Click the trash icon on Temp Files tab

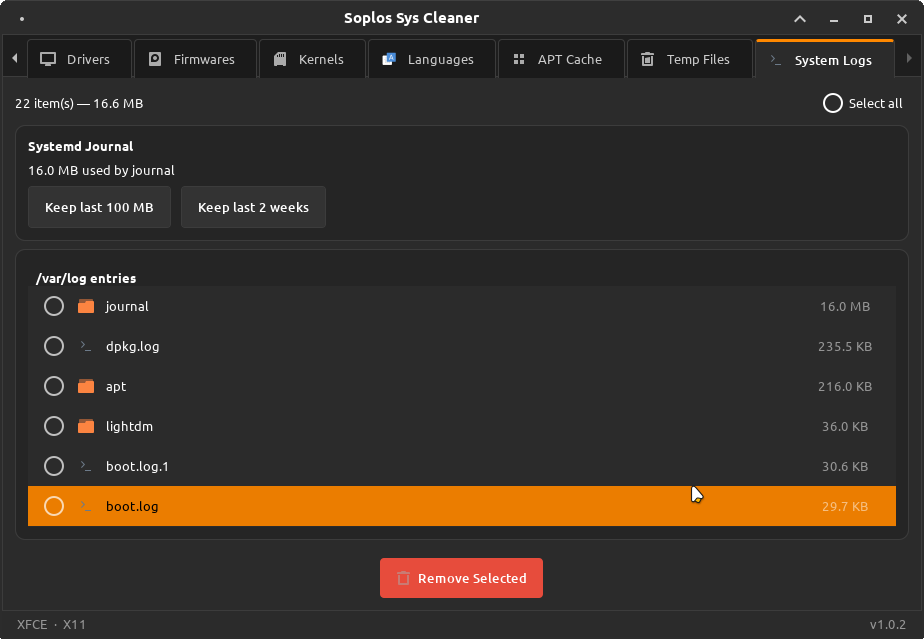pyautogui.click(x=648, y=59)
